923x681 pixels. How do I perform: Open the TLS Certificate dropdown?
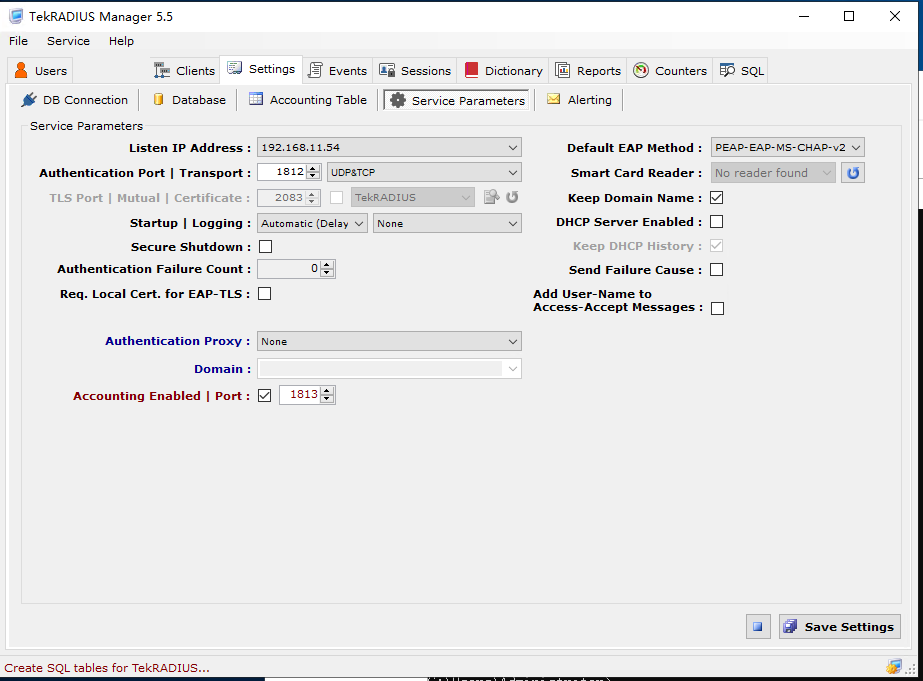(466, 198)
